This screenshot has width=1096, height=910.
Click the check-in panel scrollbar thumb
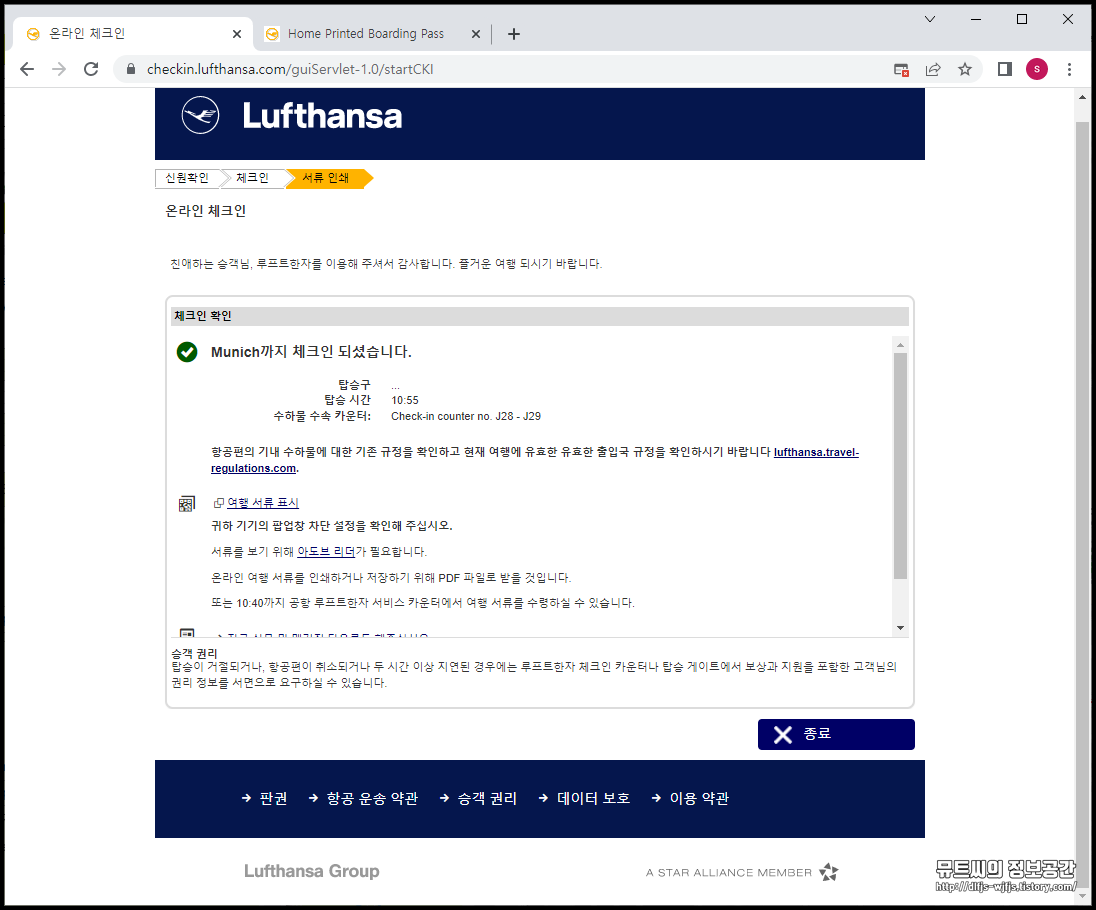900,465
